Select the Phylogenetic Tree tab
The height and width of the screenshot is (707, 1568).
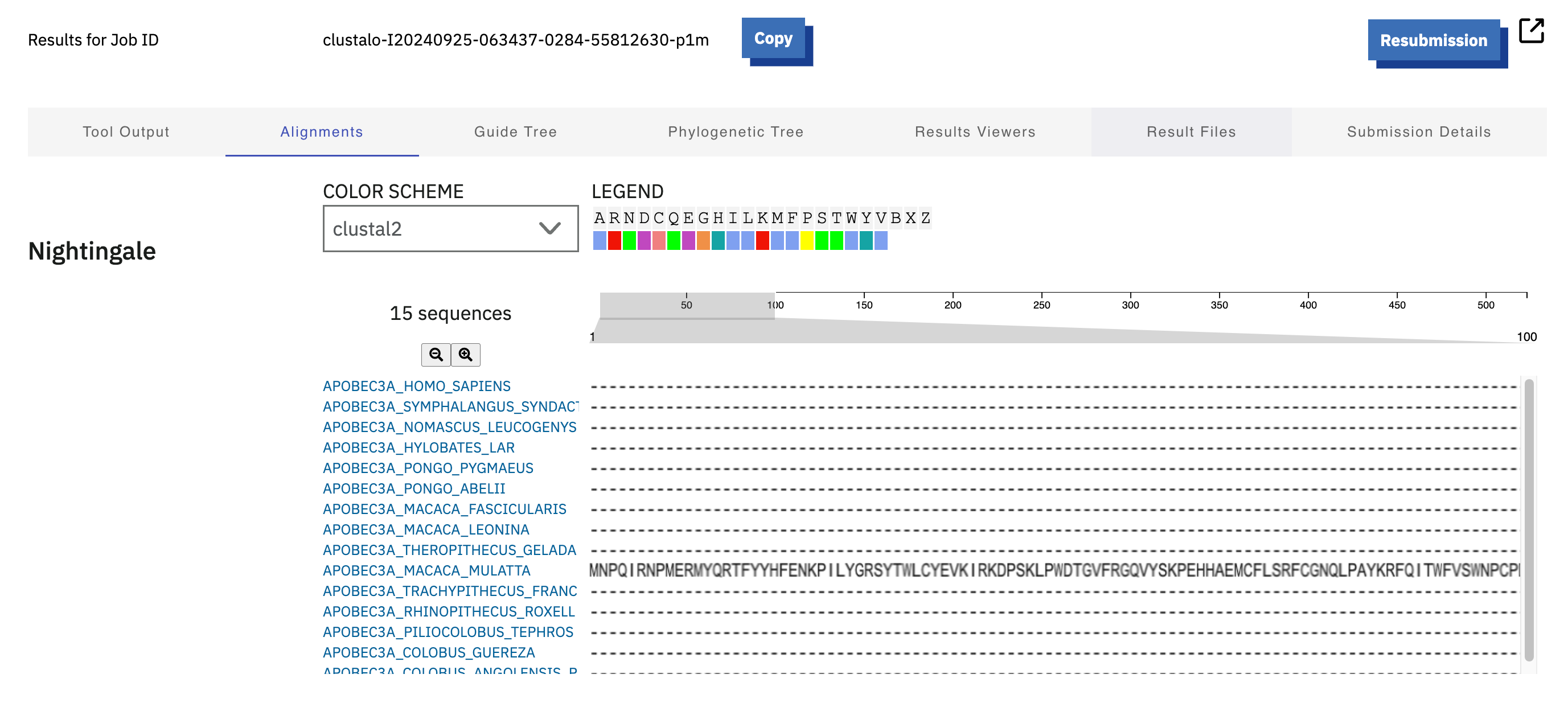click(x=736, y=132)
